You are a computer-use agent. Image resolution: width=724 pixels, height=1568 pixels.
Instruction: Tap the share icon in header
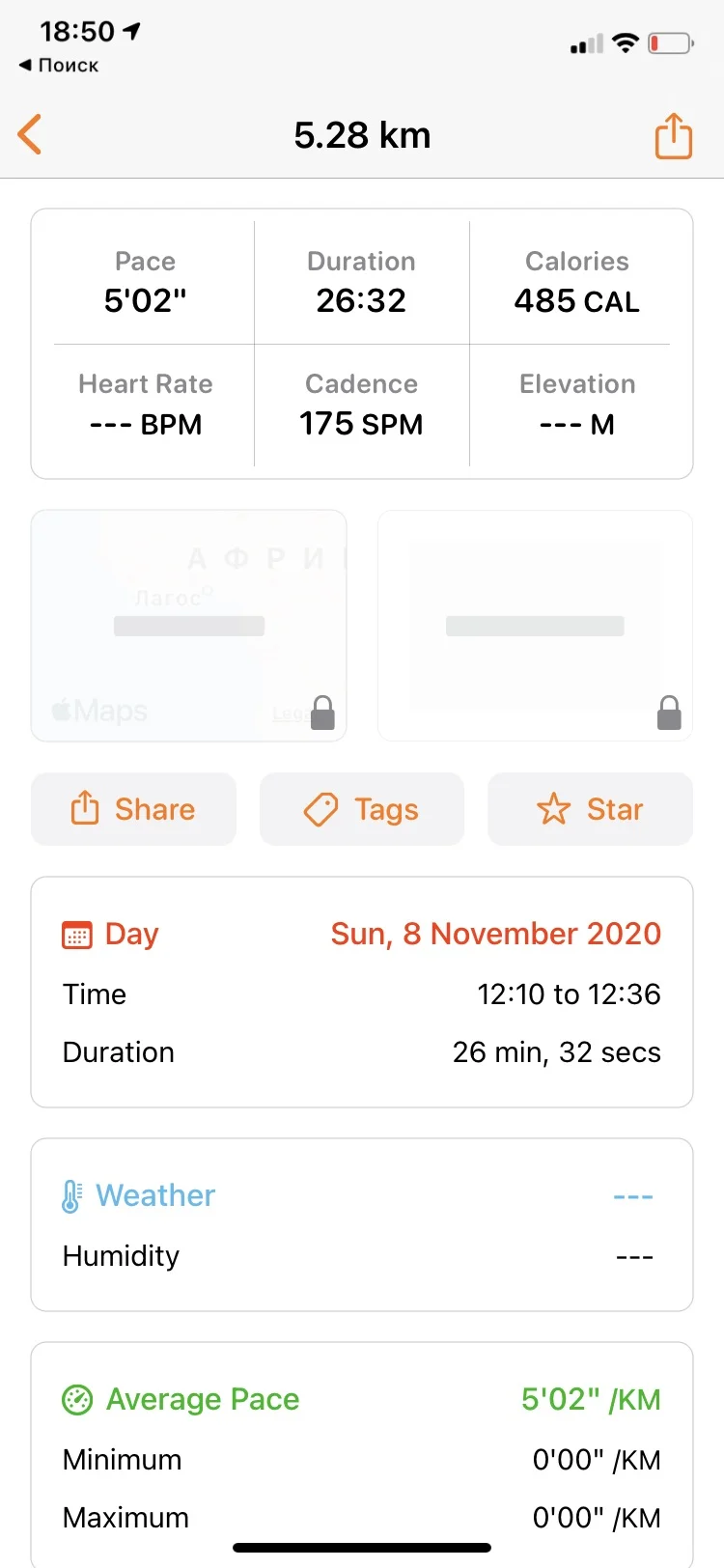673,135
